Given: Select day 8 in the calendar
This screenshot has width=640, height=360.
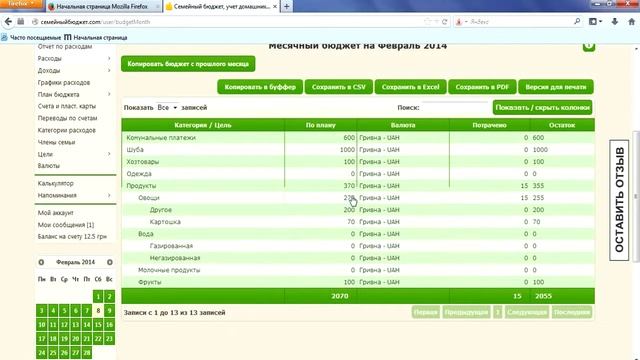Looking at the screenshot, I should (x=98, y=311).
